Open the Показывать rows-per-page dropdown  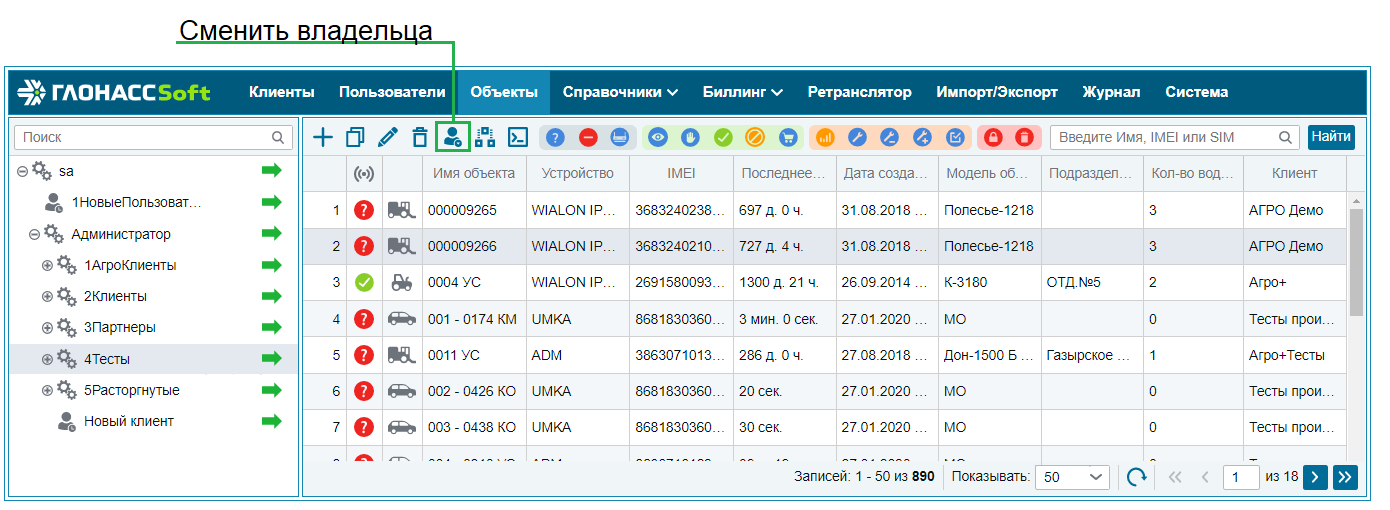point(1072,477)
